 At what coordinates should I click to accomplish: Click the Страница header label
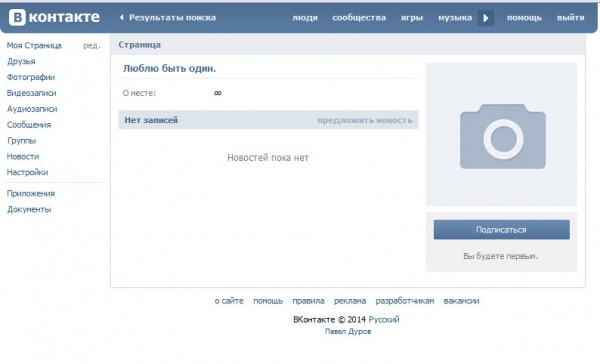[x=140, y=45]
